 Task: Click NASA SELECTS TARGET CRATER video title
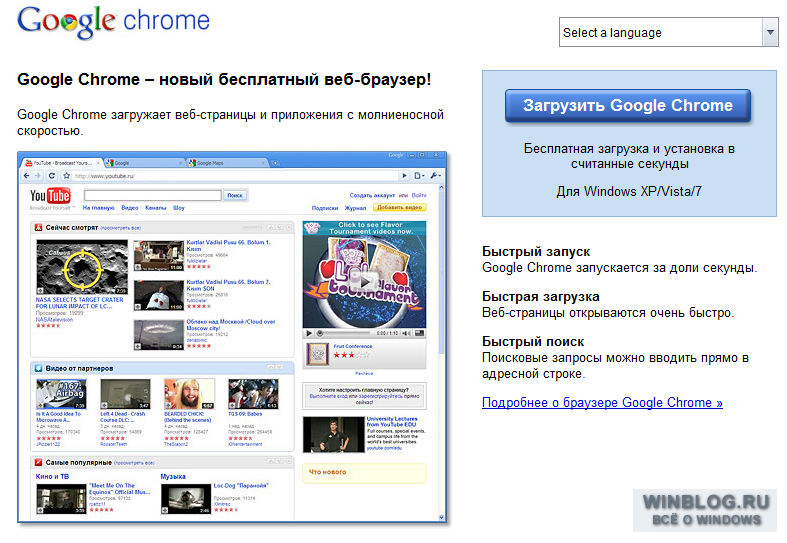pos(79,303)
